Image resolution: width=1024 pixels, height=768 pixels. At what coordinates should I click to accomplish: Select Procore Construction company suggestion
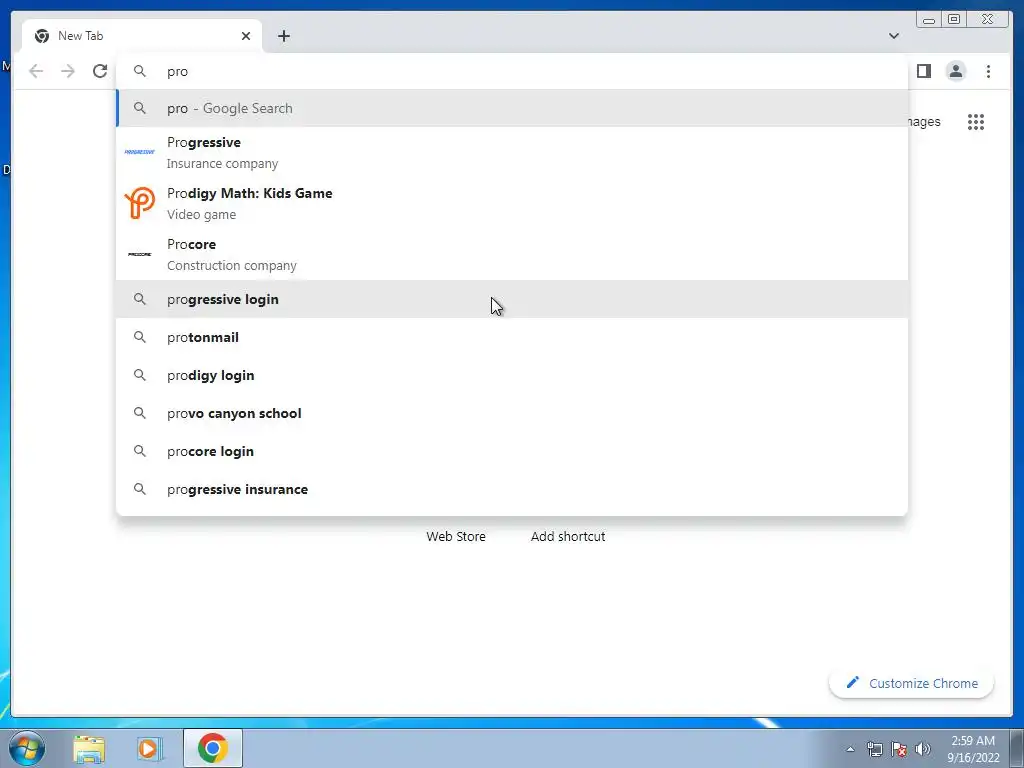tap(512, 254)
